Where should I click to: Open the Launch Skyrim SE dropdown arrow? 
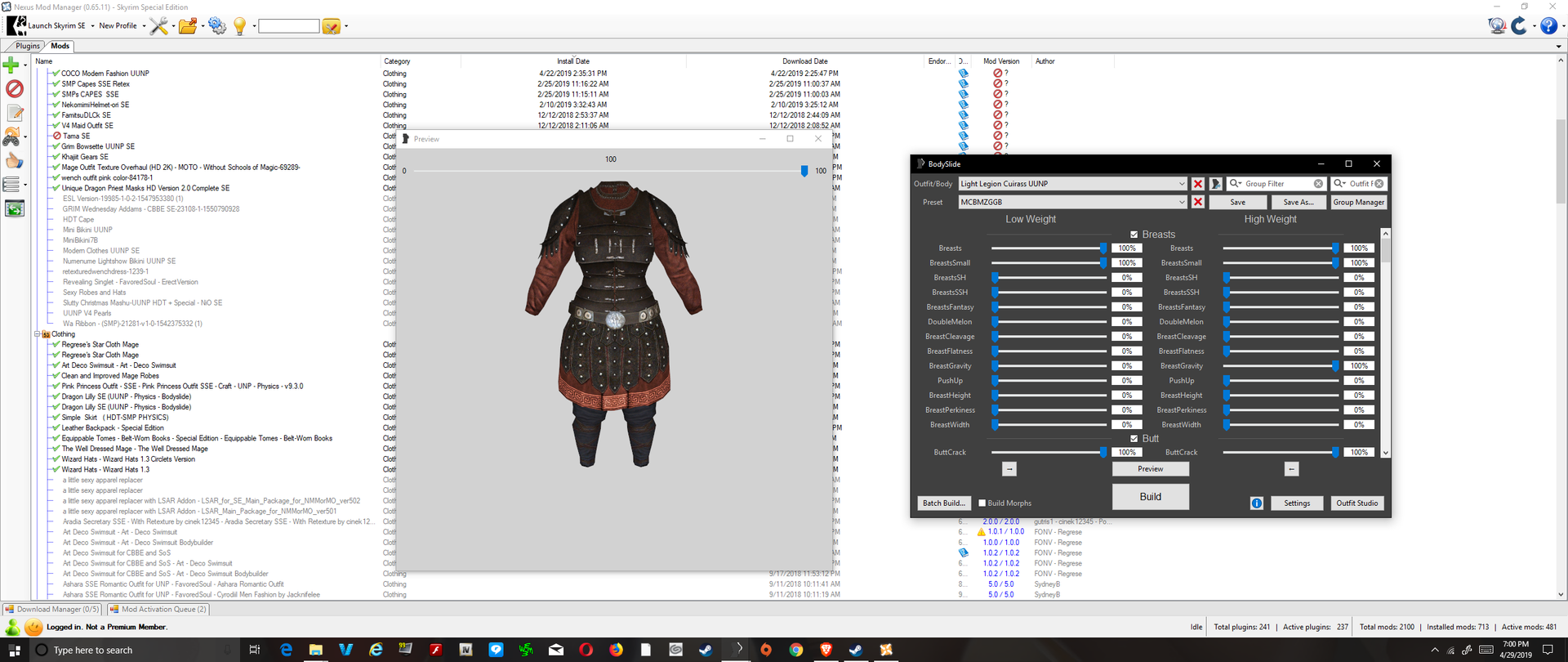[92, 26]
